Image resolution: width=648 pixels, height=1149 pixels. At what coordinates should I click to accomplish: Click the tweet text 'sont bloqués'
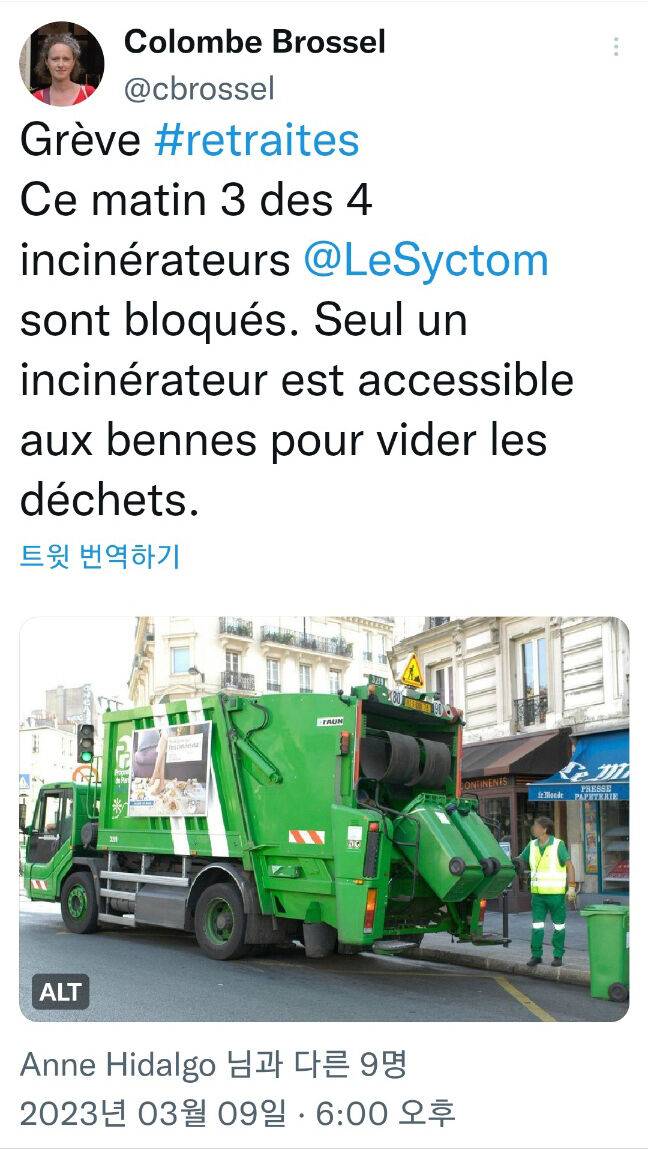(x=158, y=321)
